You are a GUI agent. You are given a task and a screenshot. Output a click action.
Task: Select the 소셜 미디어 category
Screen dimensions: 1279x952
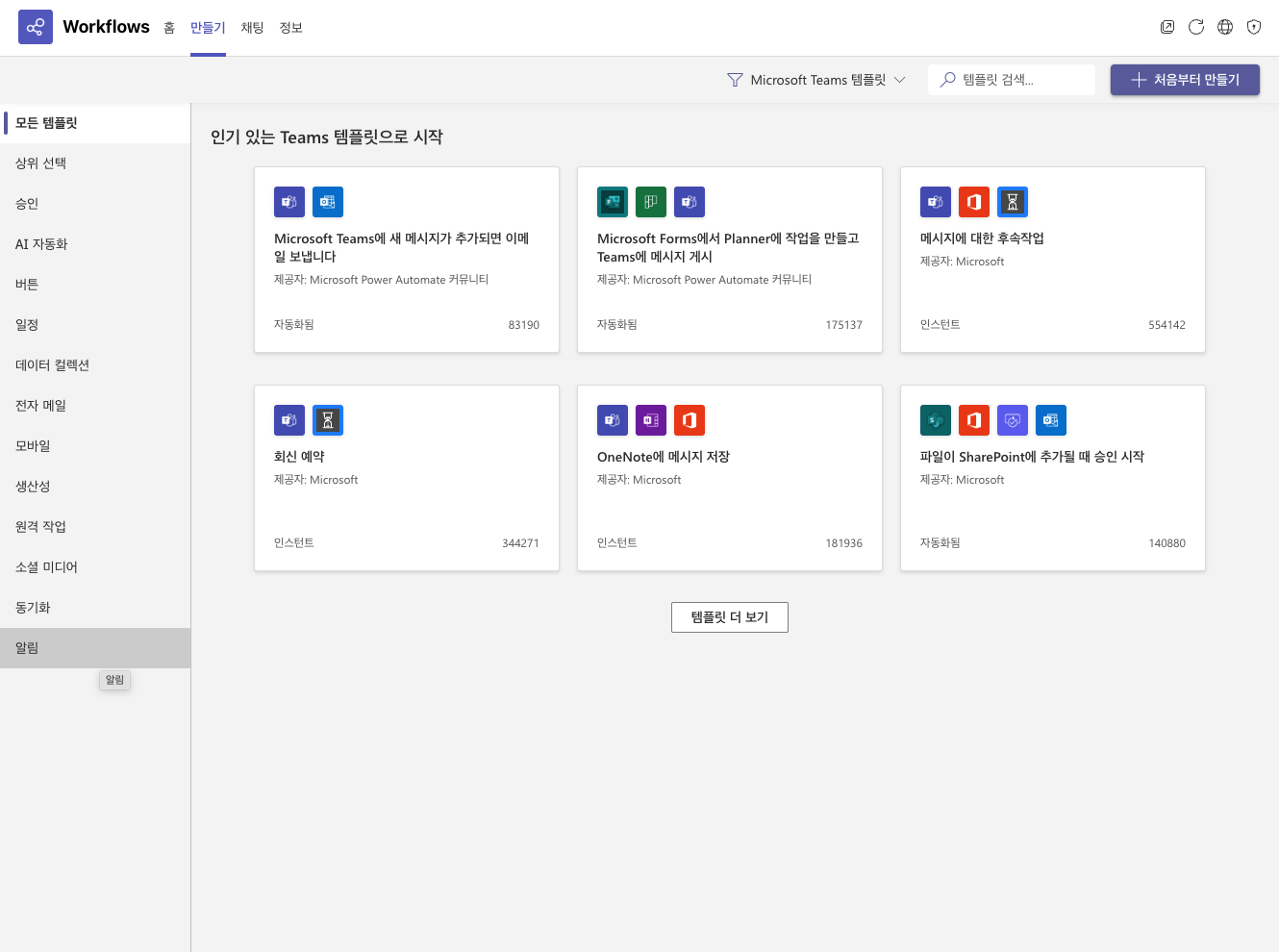tap(95, 567)
